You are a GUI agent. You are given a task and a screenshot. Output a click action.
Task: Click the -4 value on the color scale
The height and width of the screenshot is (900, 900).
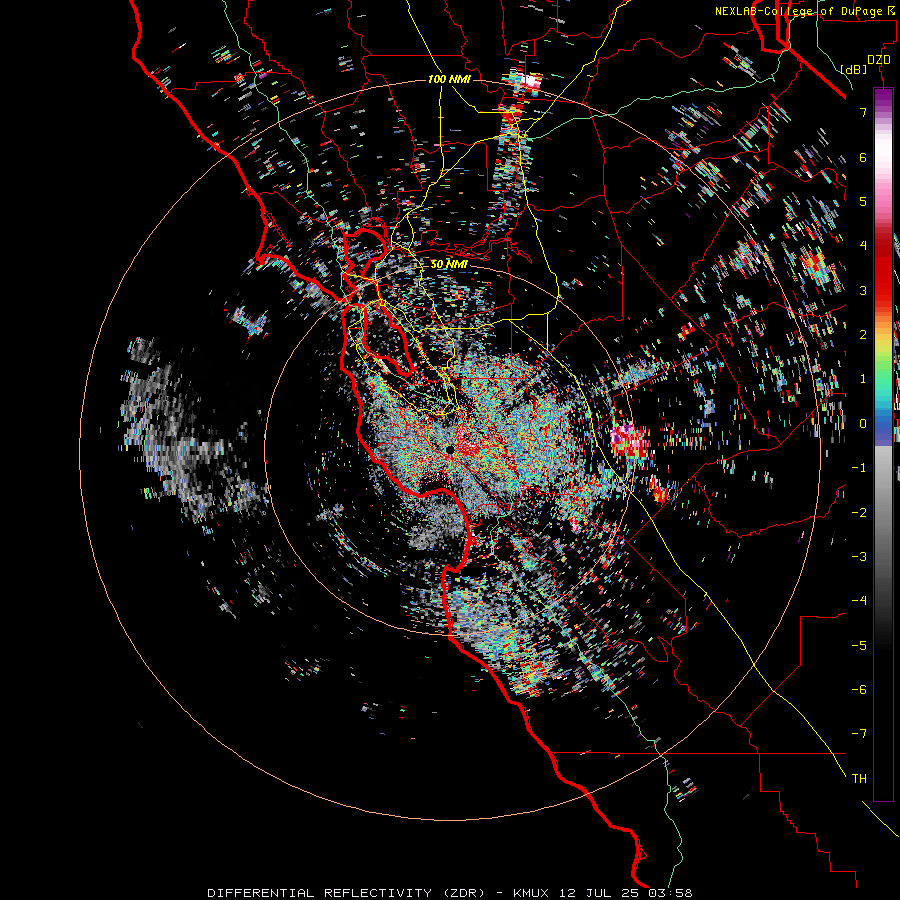pyautogui.click(x=859, y=601)
